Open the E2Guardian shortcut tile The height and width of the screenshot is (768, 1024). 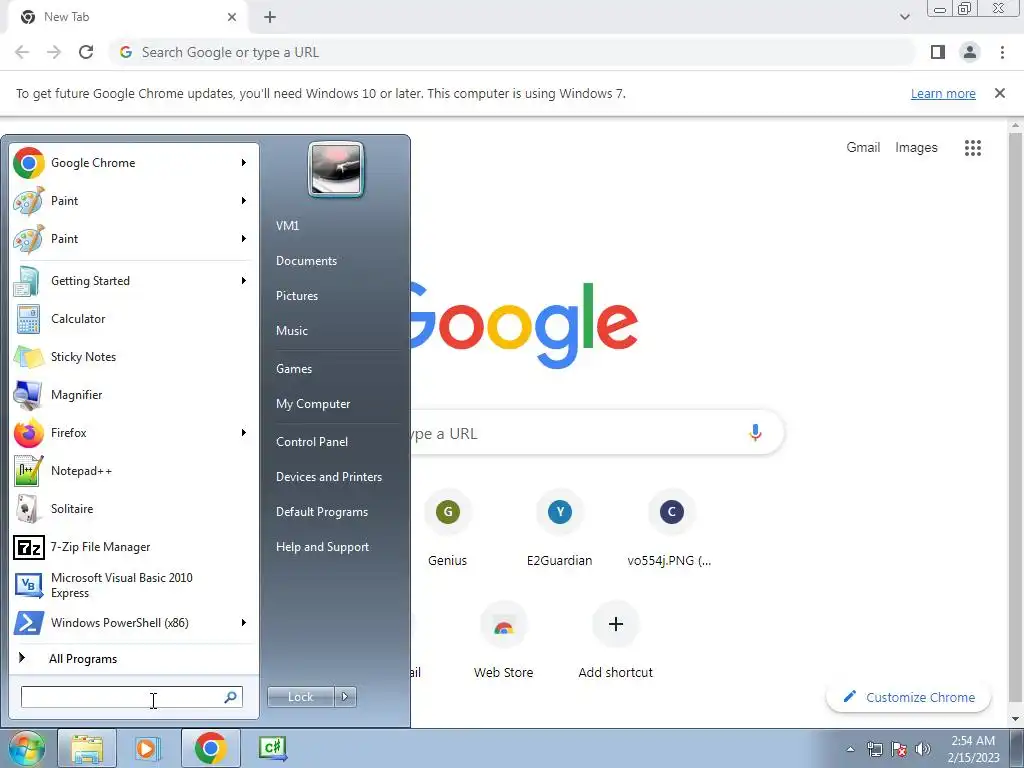tap(560, 530)
